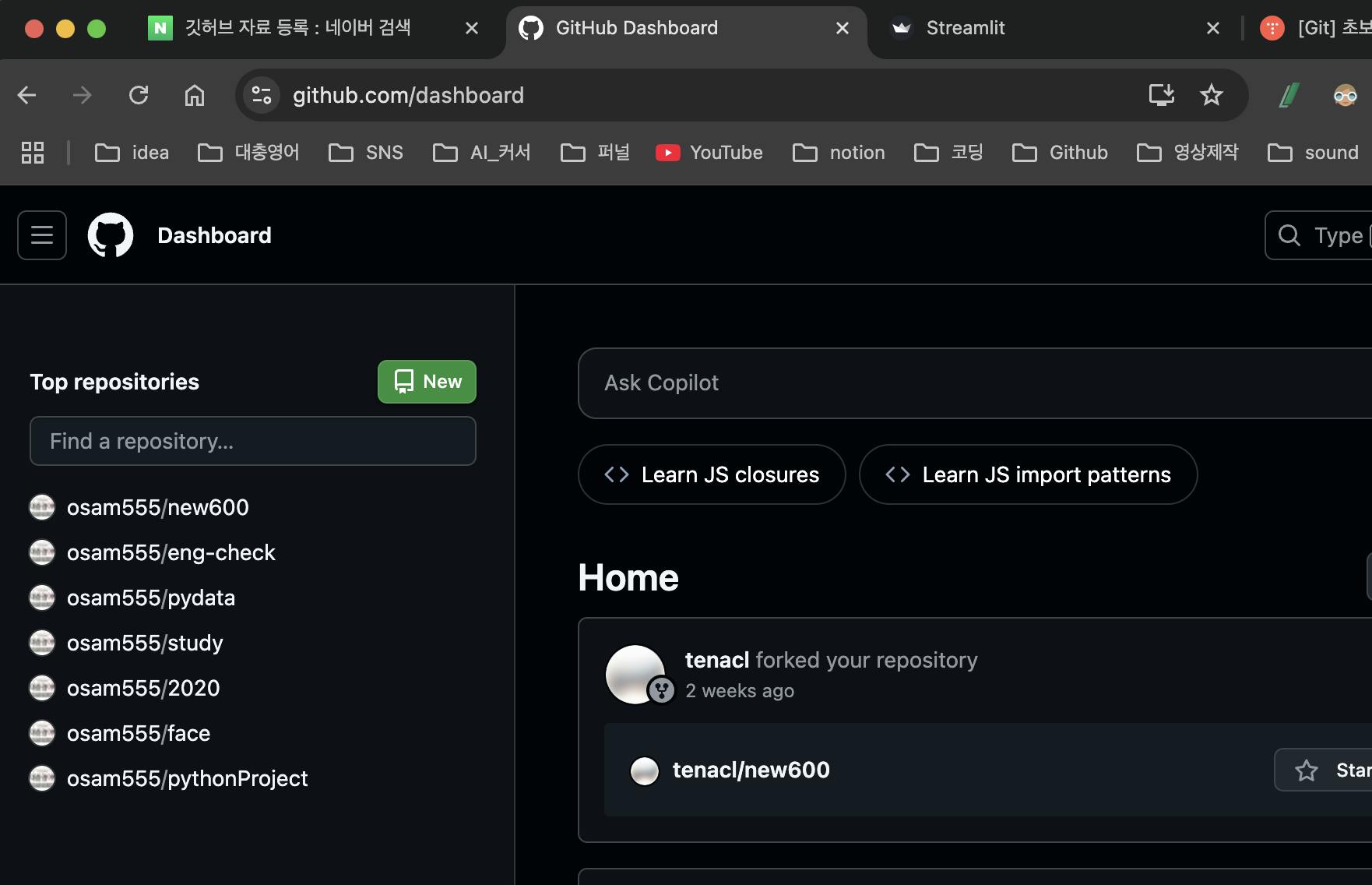Open the sound bookmarks folder
This screenshot has height=885, width=1372.
(1314, 153)
